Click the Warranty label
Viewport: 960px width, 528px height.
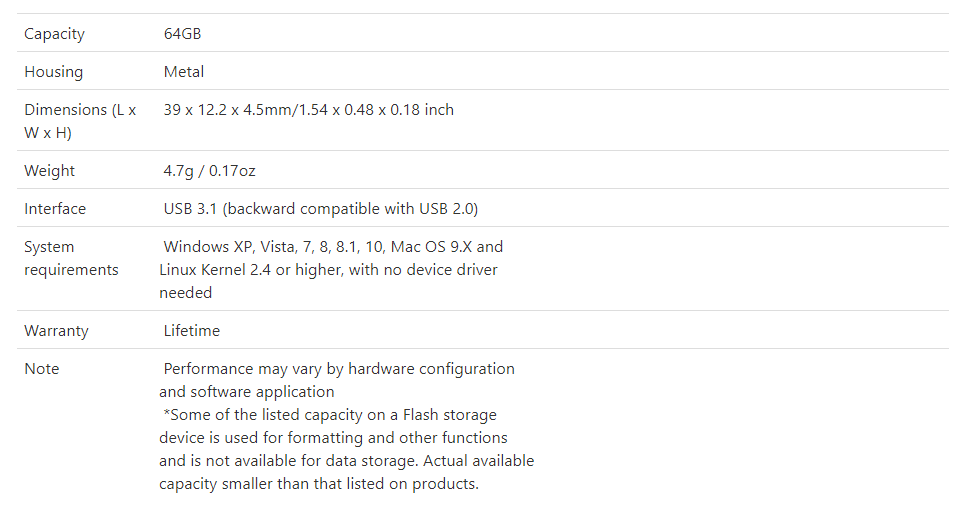tap(56, 331)
